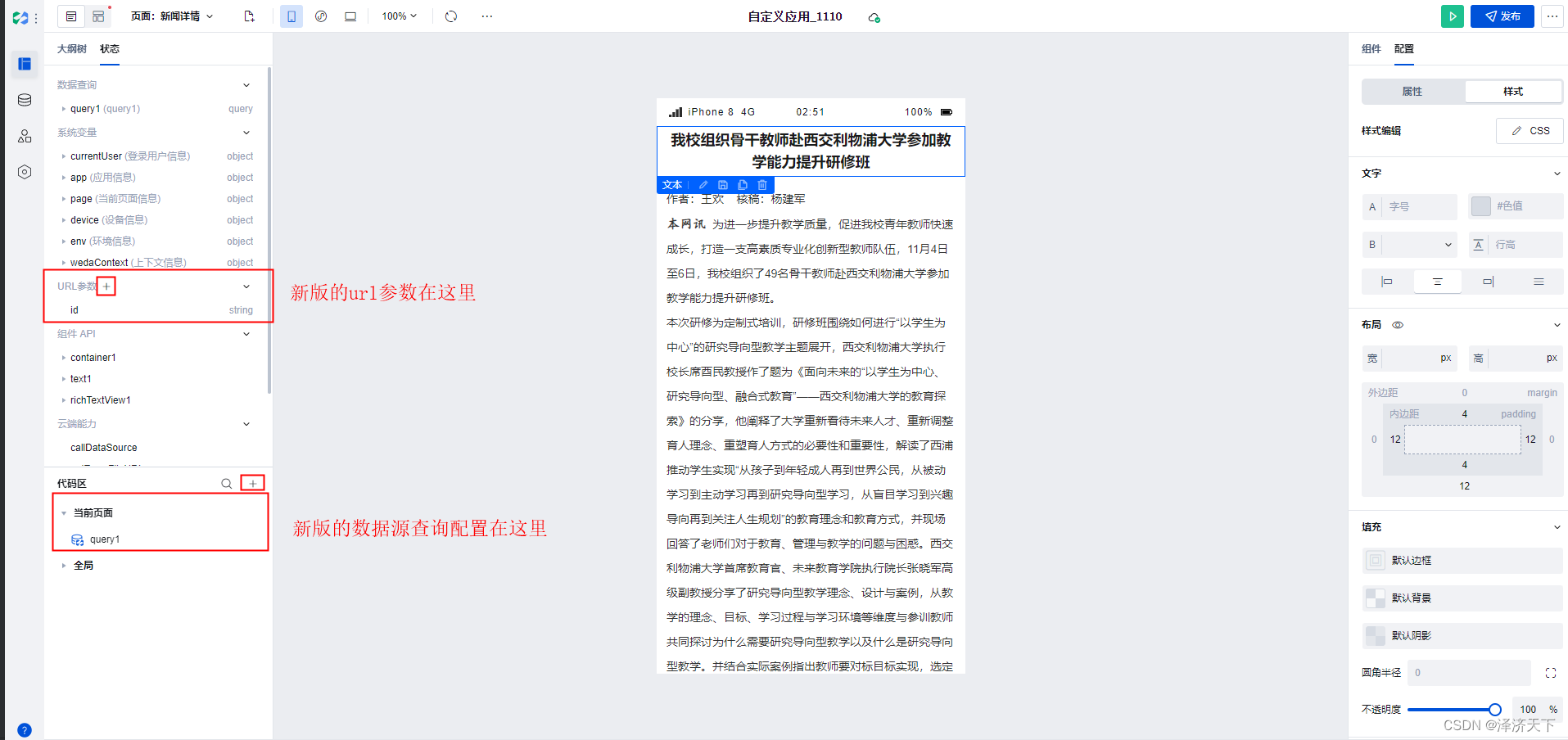Align text left in style panel
This screenshot has width=1568, height=740.
(x=1387, y=282)
